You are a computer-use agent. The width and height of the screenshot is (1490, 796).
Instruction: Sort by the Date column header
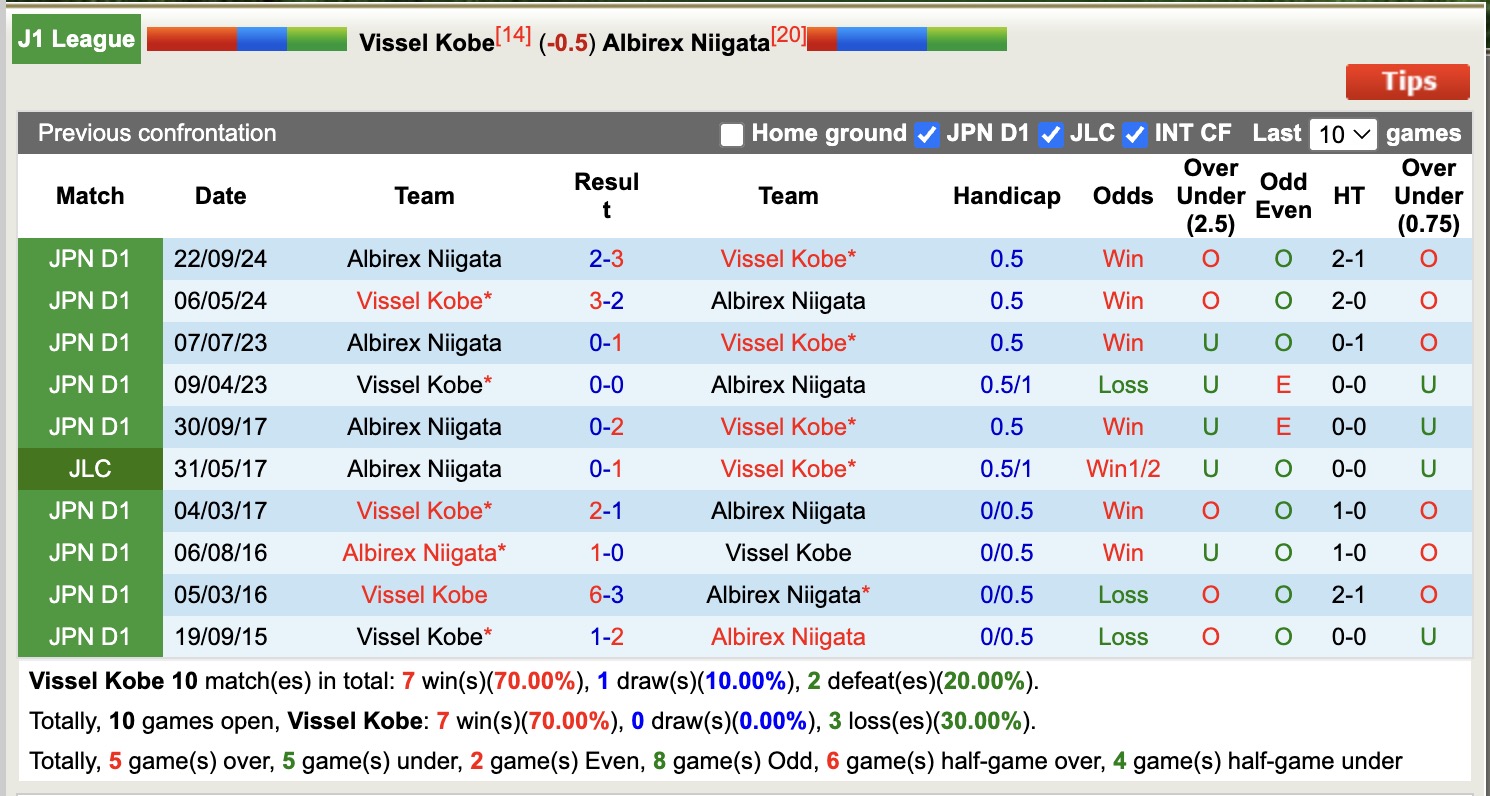pos(220,196)
